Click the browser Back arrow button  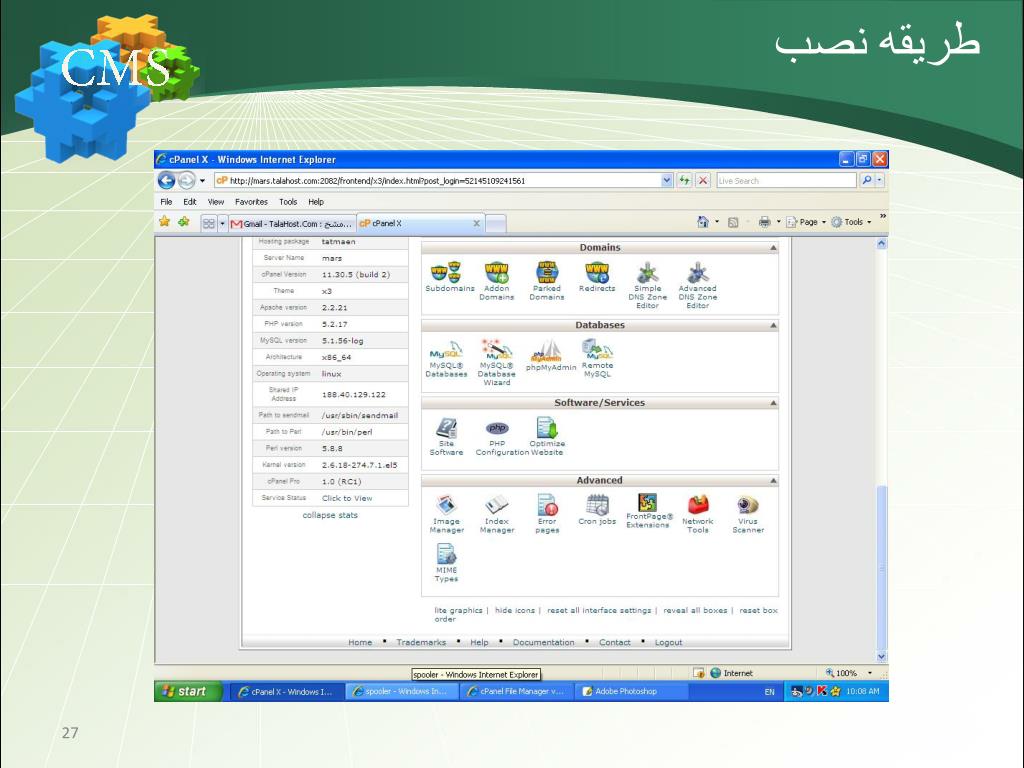(167, 180)
